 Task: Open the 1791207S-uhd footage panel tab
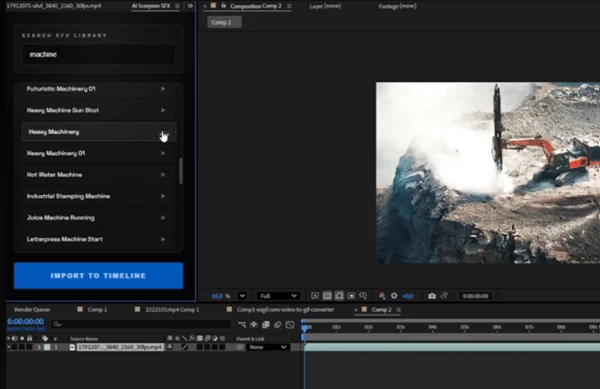[x=54, y=6]
